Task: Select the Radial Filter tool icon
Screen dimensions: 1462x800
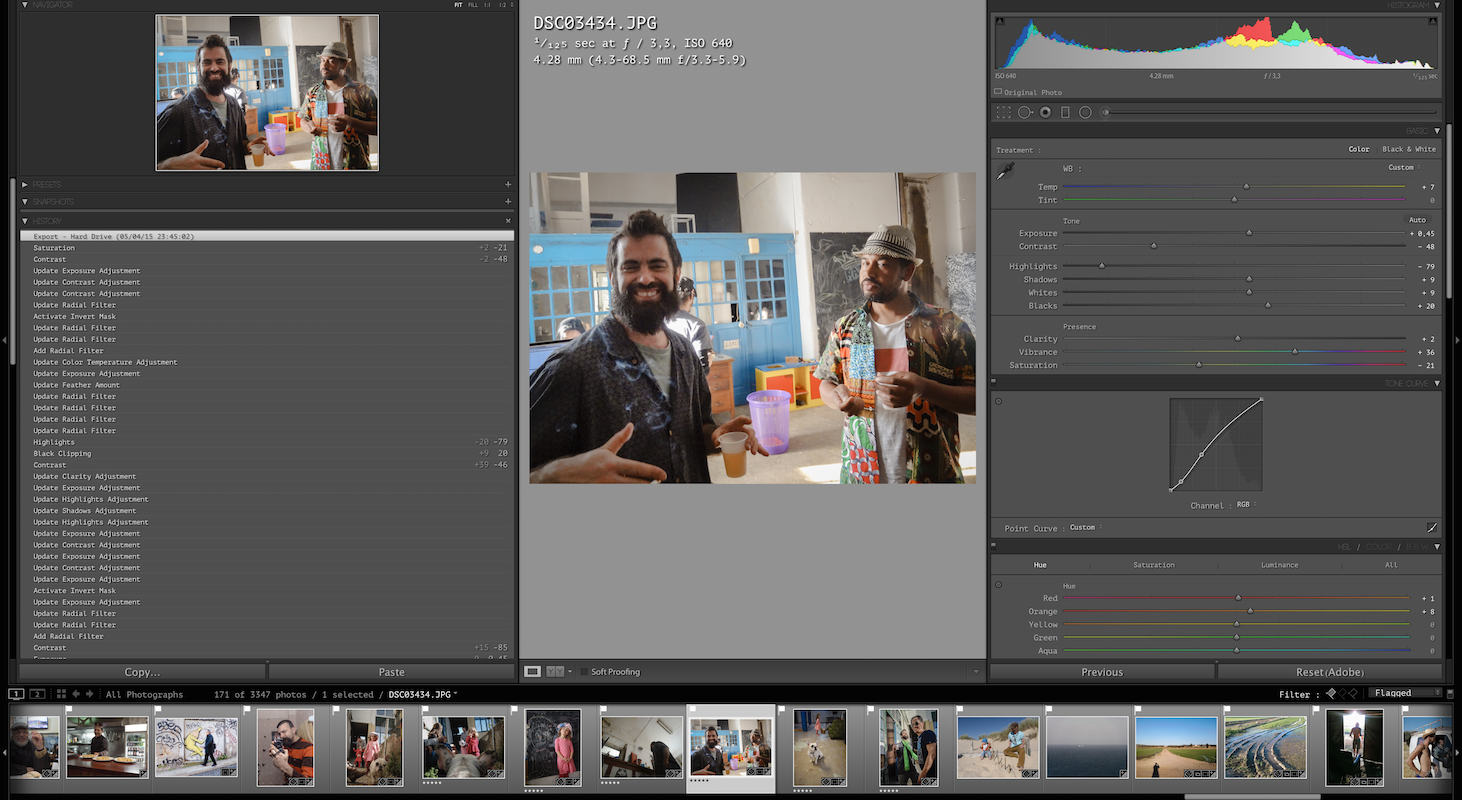Action: pos(1085,113)
